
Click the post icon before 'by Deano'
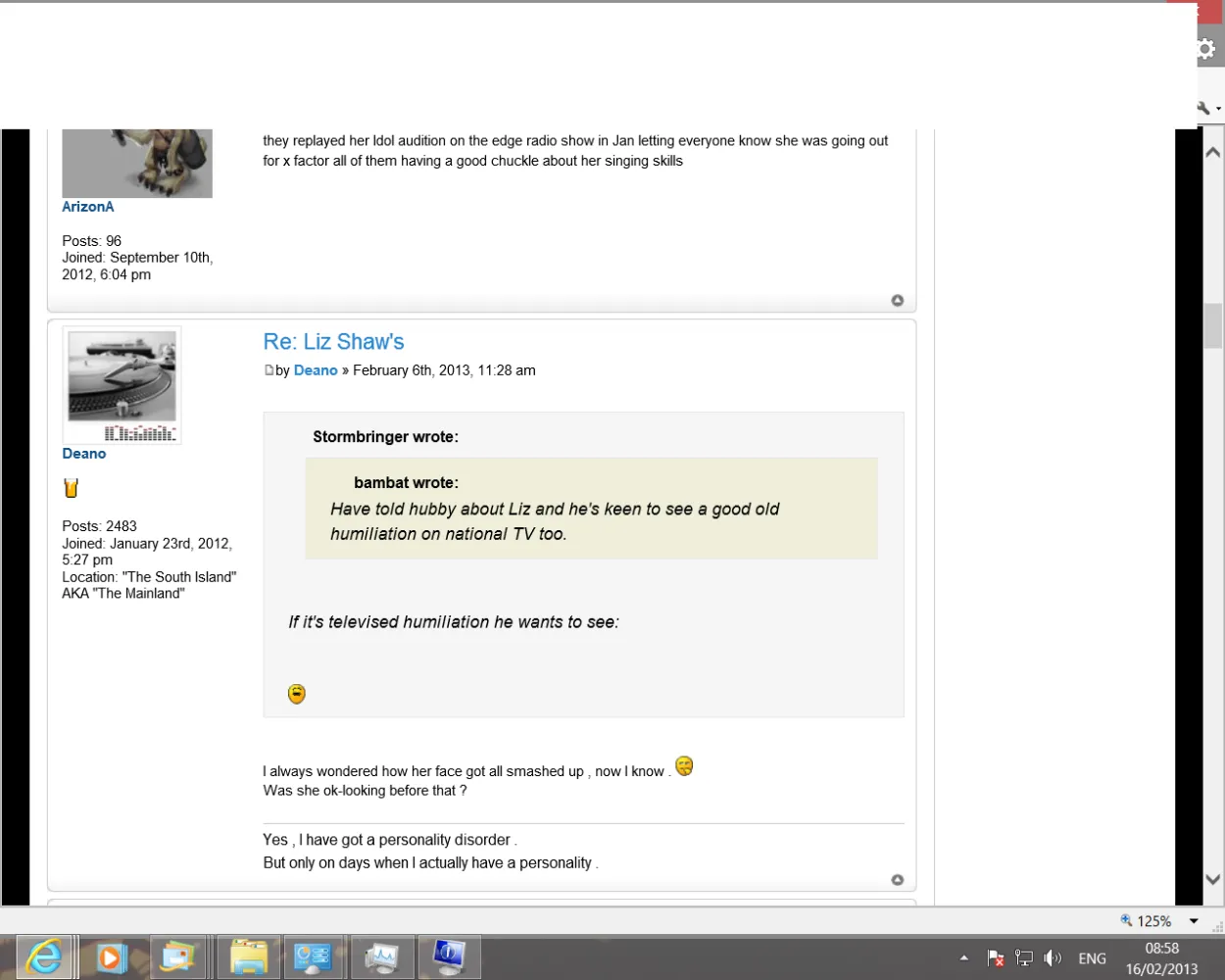(x=269, y=370)
